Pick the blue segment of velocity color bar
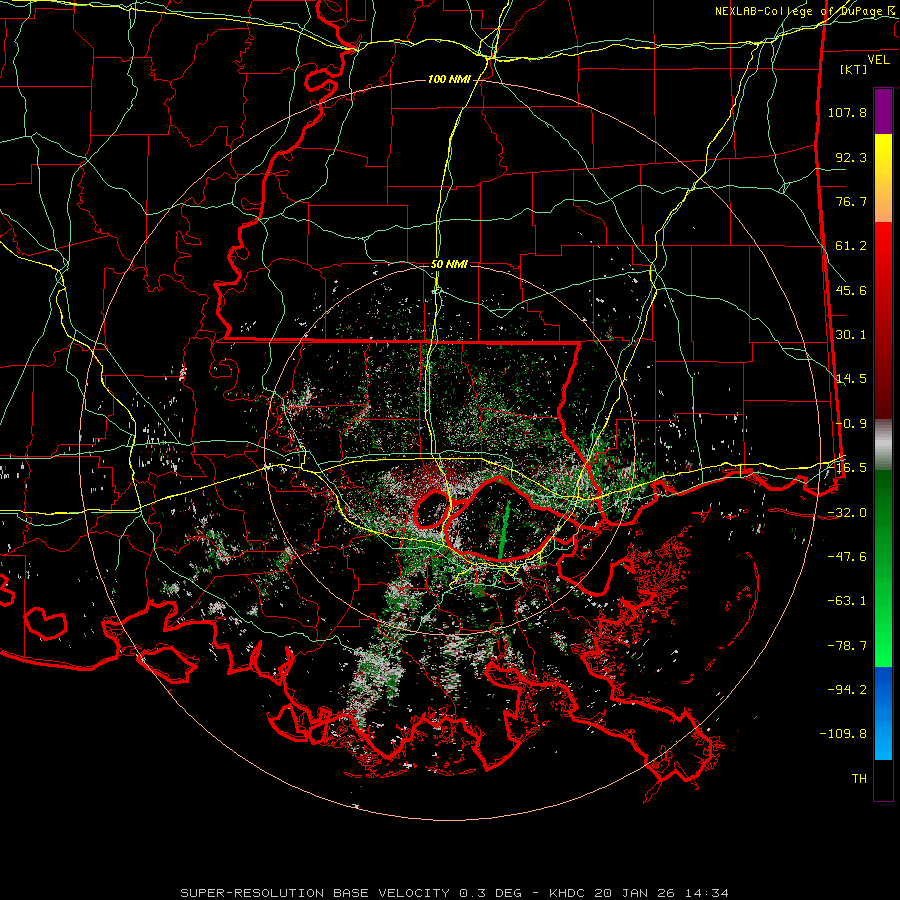Screen dimensions: 900x900 click(x=883, y=713)
